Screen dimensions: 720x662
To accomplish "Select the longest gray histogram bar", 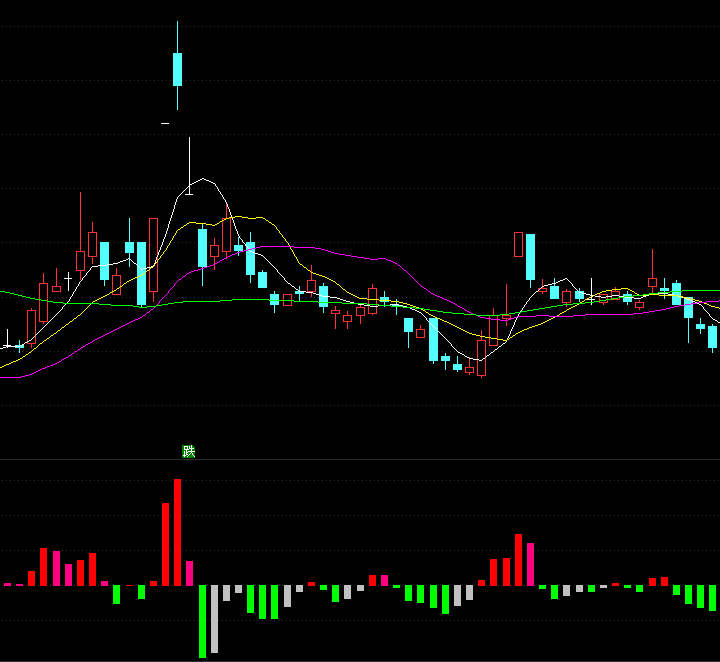I will pos(214,618).
